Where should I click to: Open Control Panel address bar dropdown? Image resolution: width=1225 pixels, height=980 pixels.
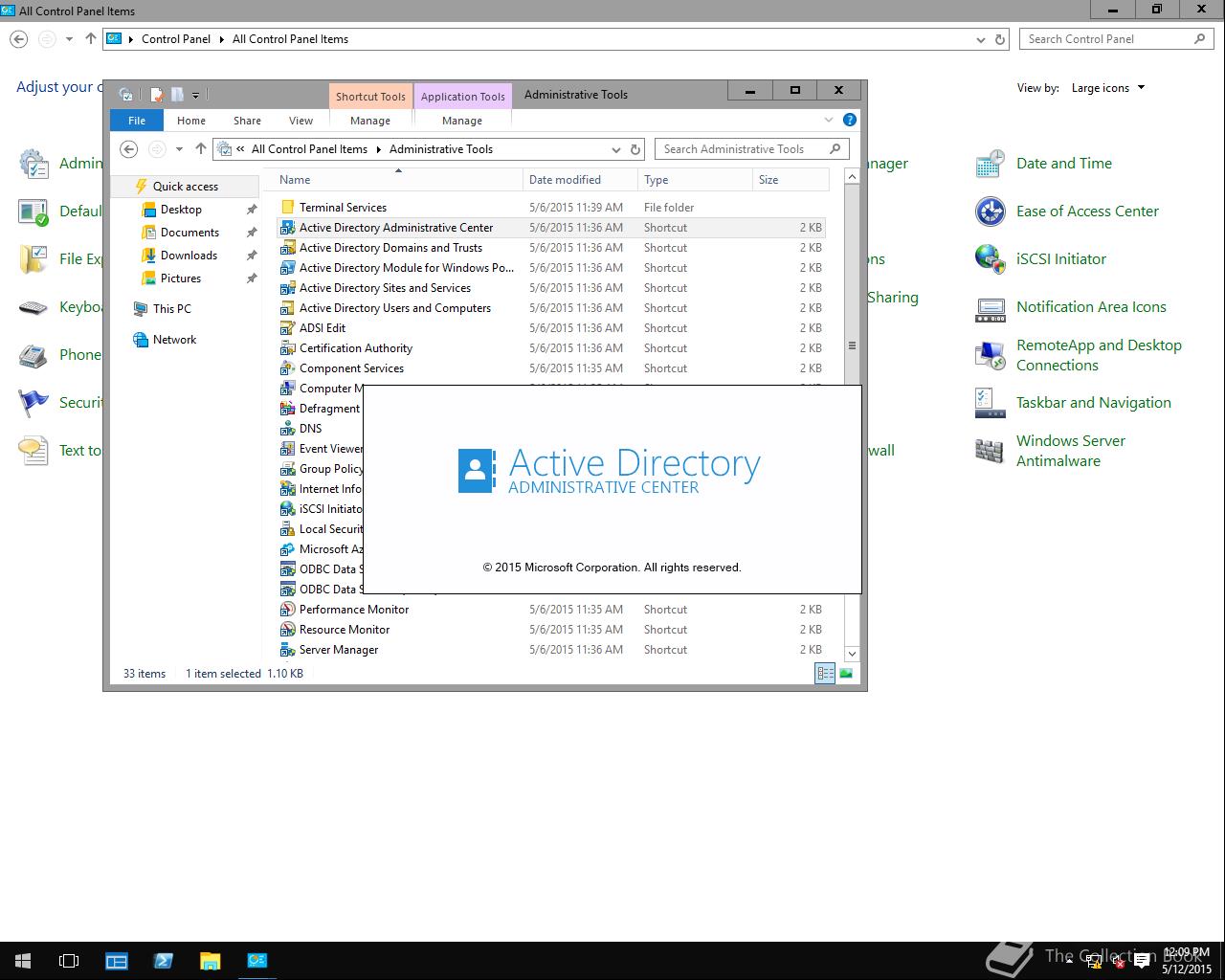coord(981,39)
